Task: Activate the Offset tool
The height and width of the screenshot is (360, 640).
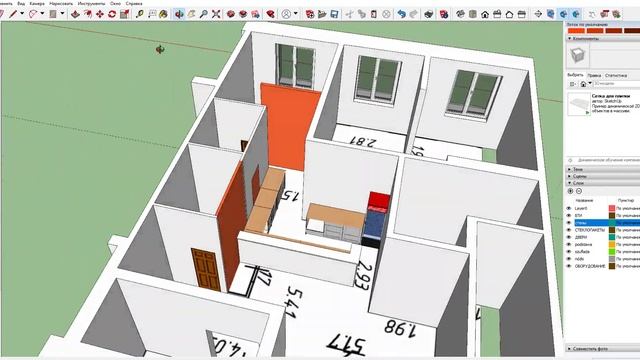Action: [x=87, y=14]
